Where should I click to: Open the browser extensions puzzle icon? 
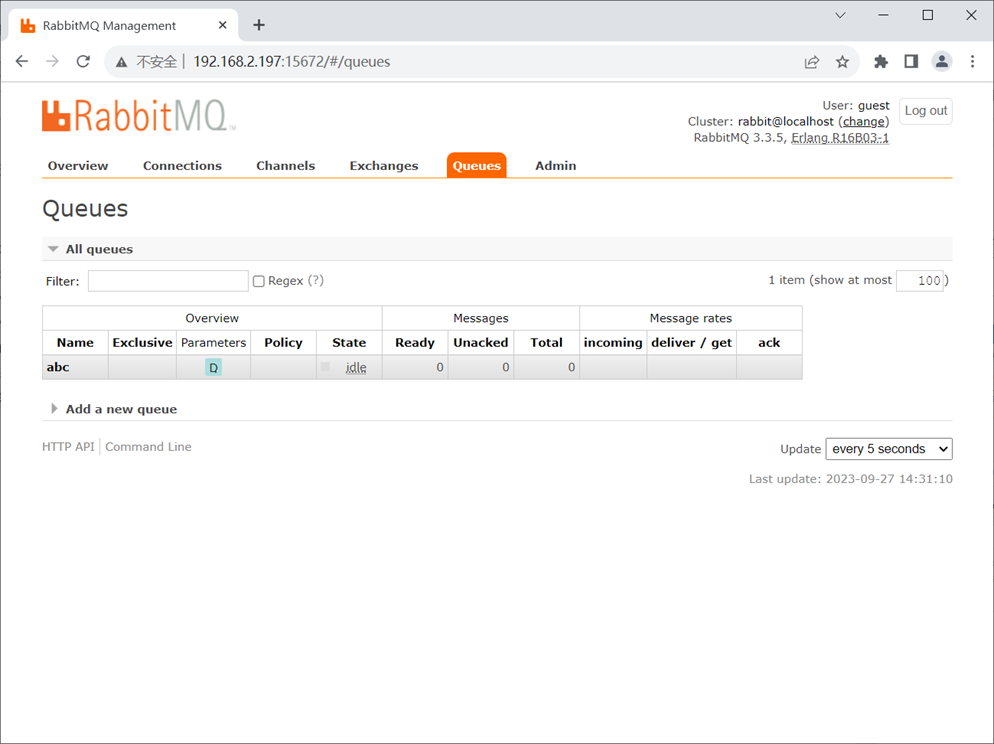click(x=881, y=61)
